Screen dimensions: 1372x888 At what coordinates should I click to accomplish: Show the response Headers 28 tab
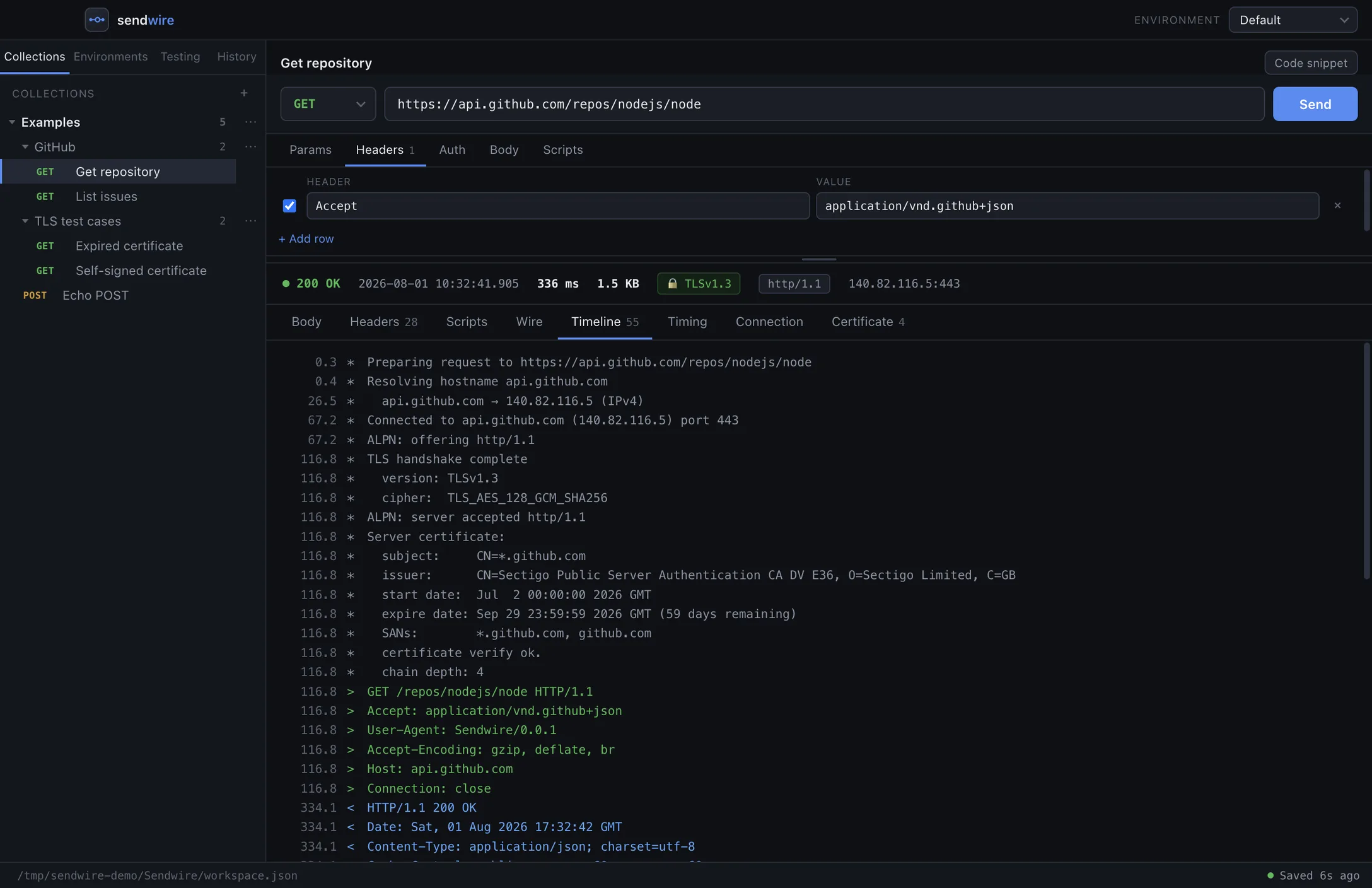click(x=383, y=322)
